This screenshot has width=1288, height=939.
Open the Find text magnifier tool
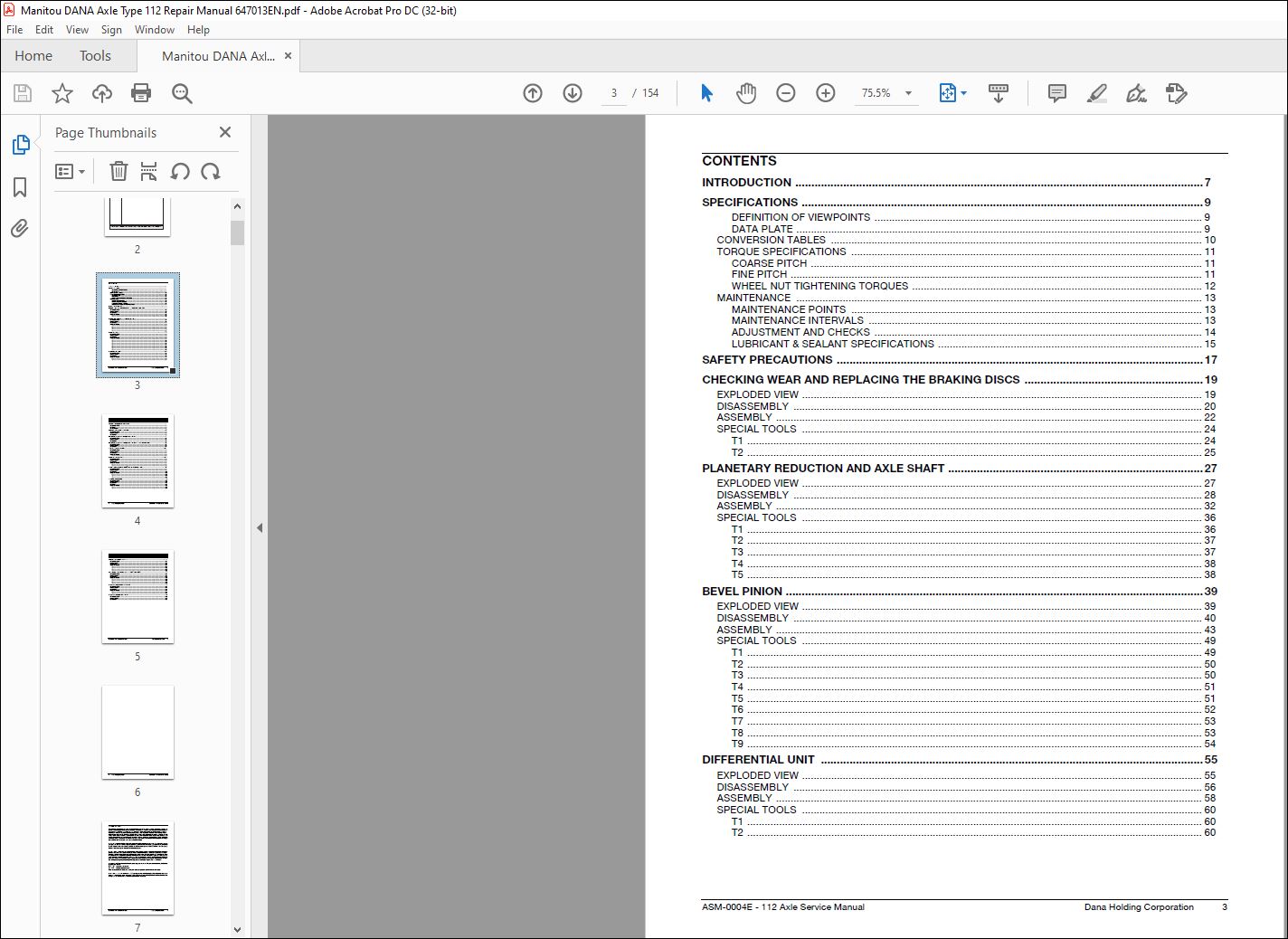(182, 93)
